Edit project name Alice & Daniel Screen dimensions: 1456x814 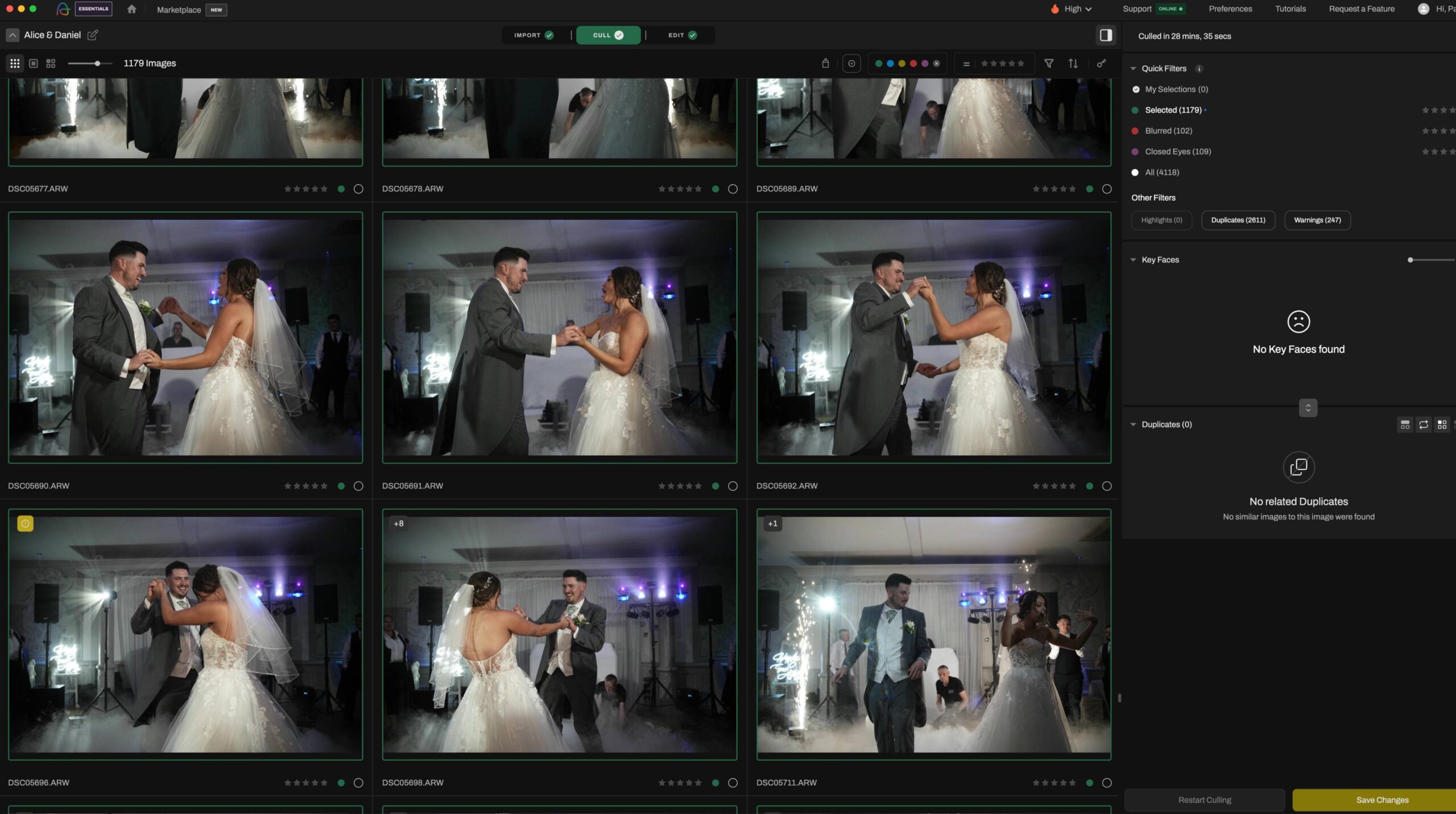[x=93, y=35]
